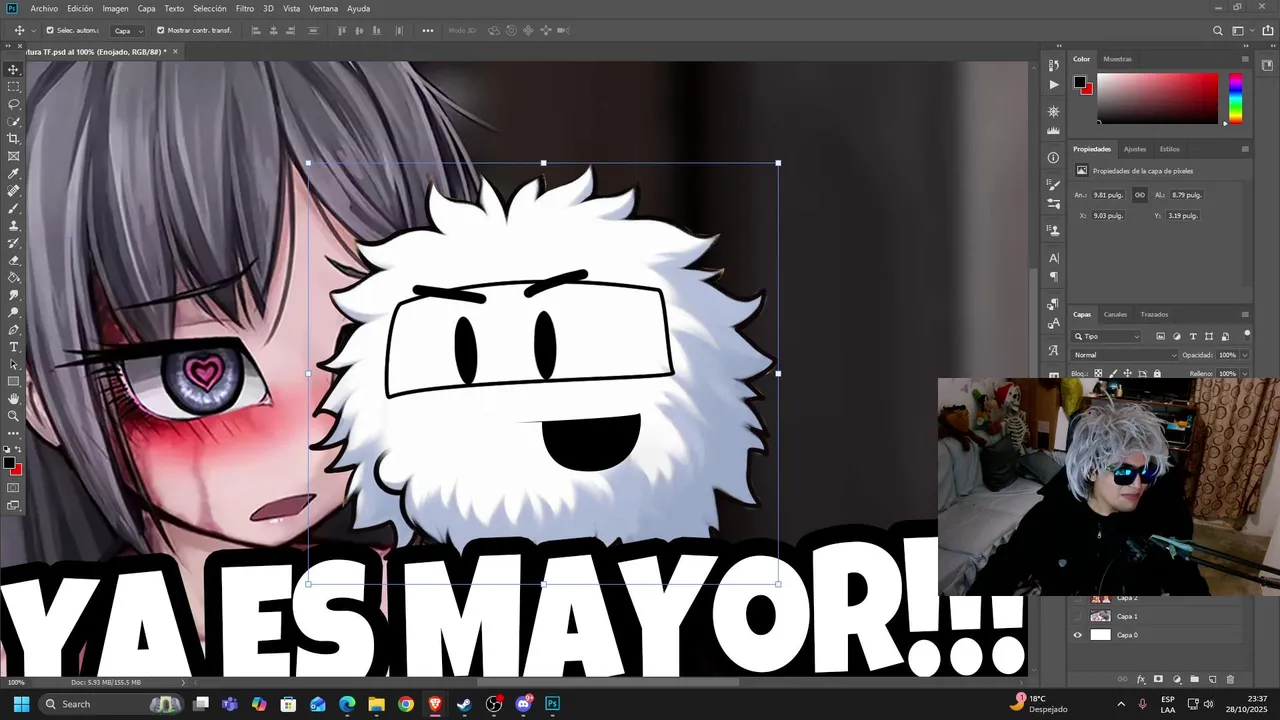Image resolution: width=1280 pixels, height=720 pixels.
Task: Select the Zoom tool
Action: (13, 416)
